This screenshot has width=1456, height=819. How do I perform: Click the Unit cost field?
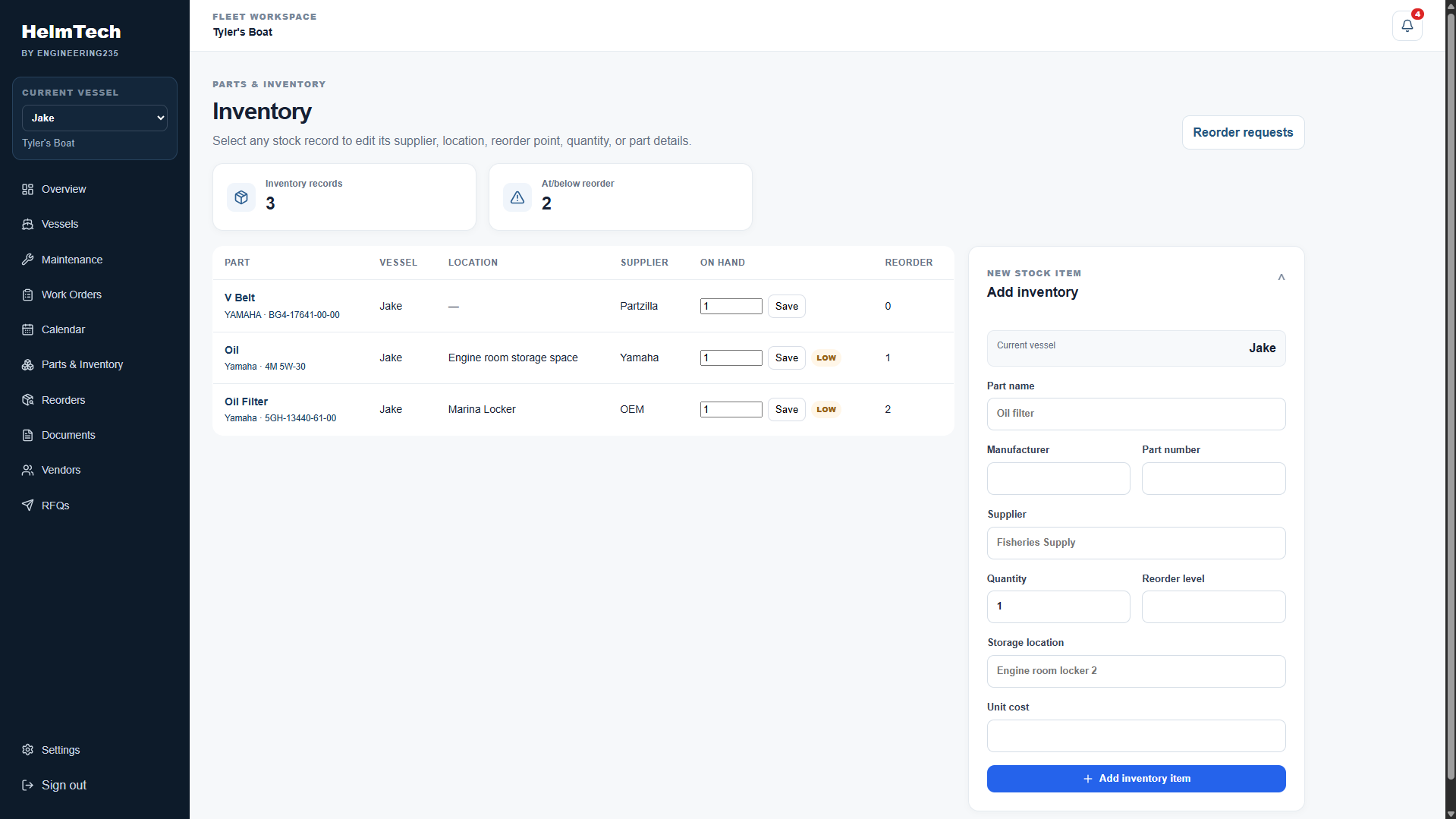click(x=1136, y=736)
